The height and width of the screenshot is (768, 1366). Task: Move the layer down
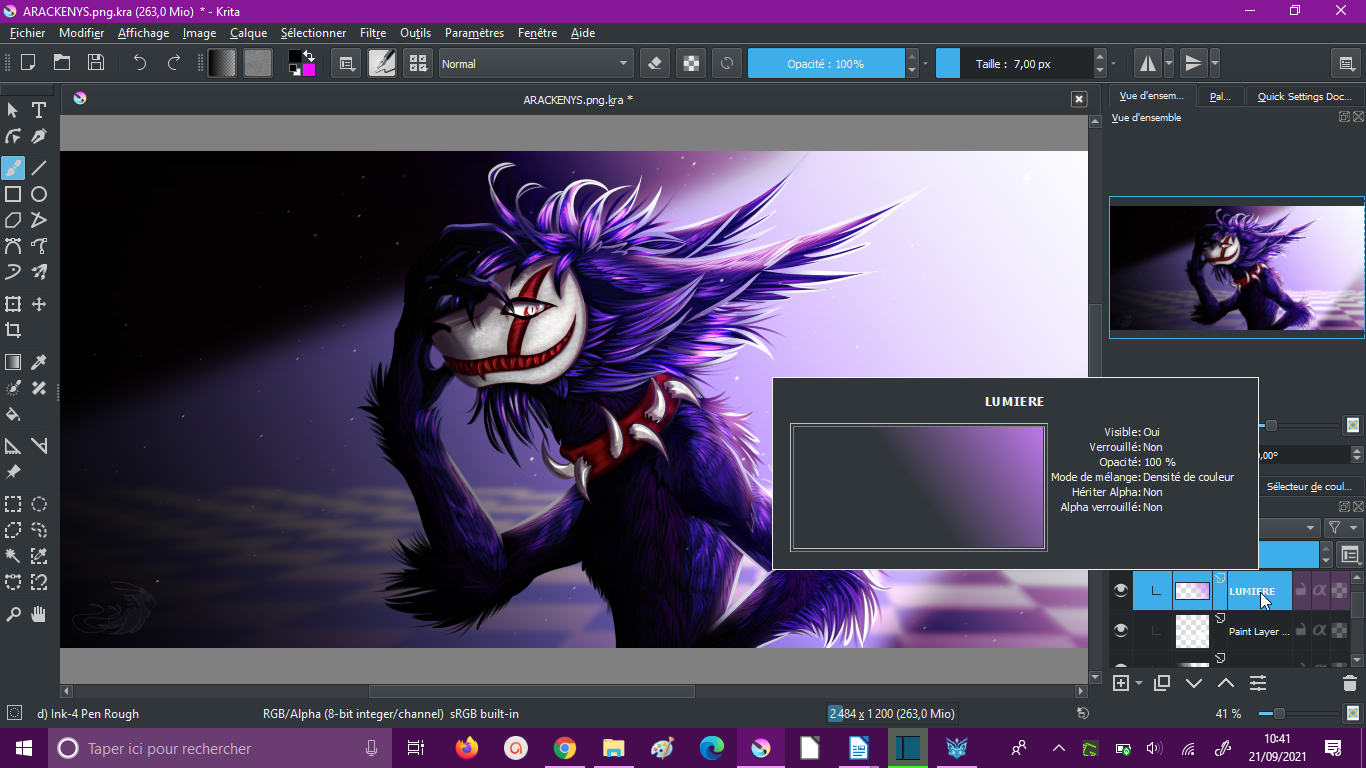1194,683
